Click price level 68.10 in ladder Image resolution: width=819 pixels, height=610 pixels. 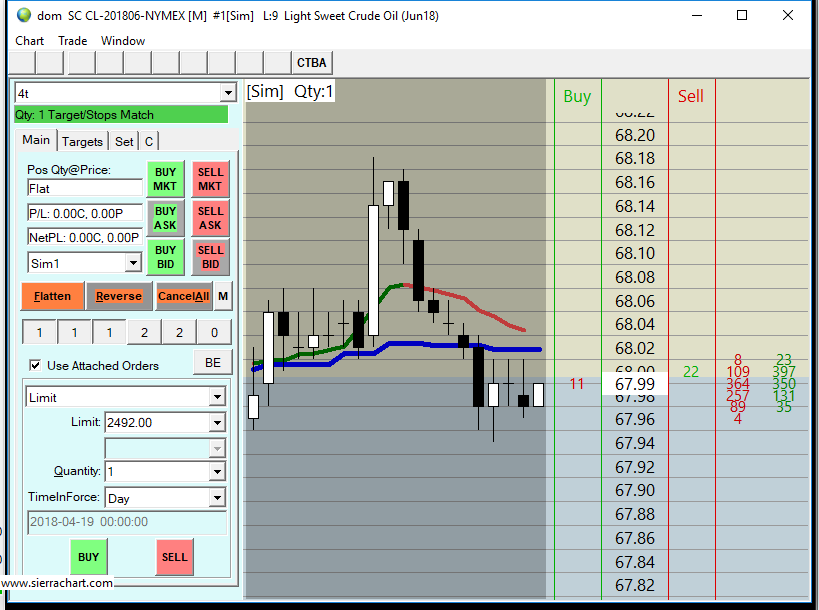pyautogui.click(x=635, y=253)
